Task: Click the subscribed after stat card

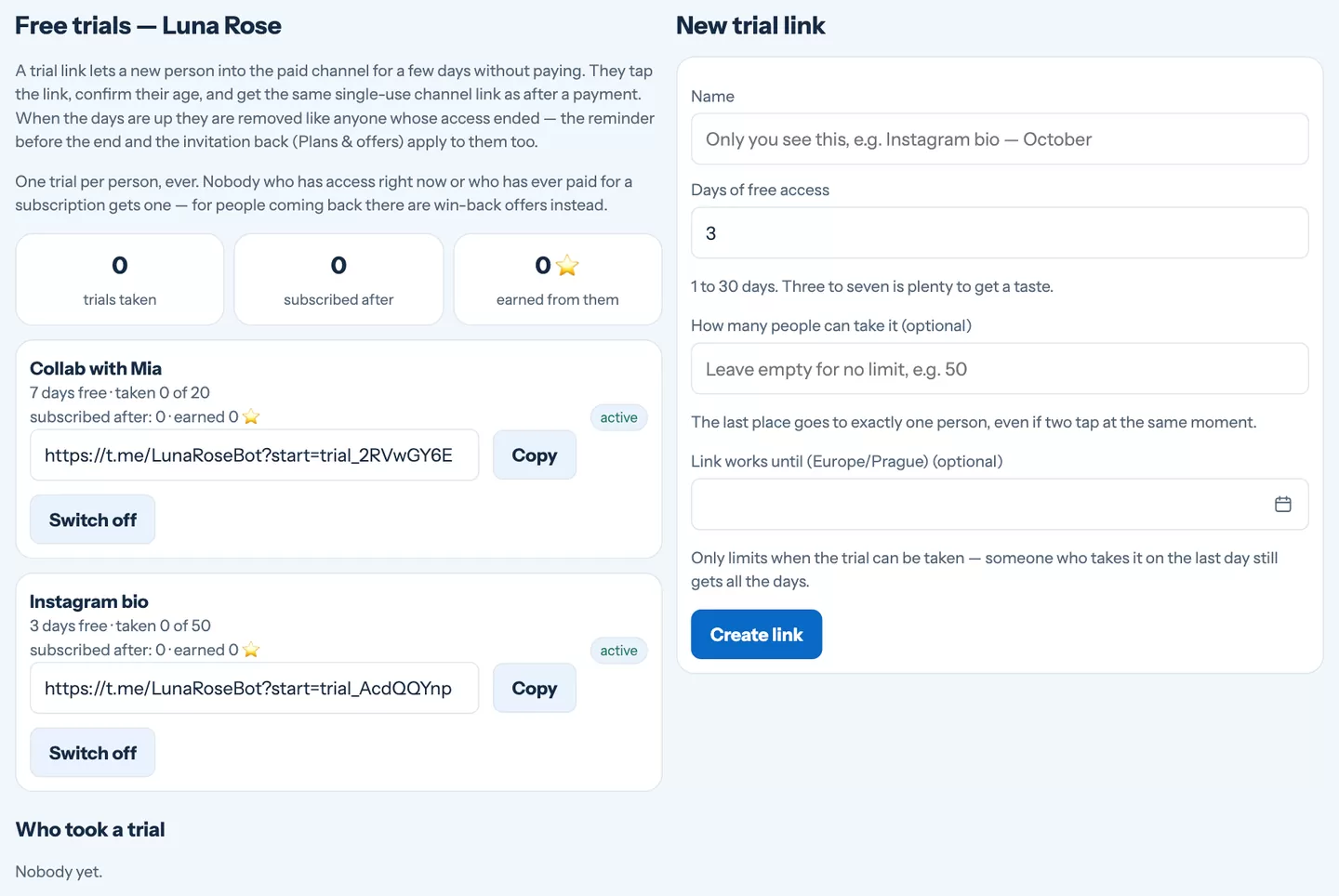Action: tap(338, 279)
